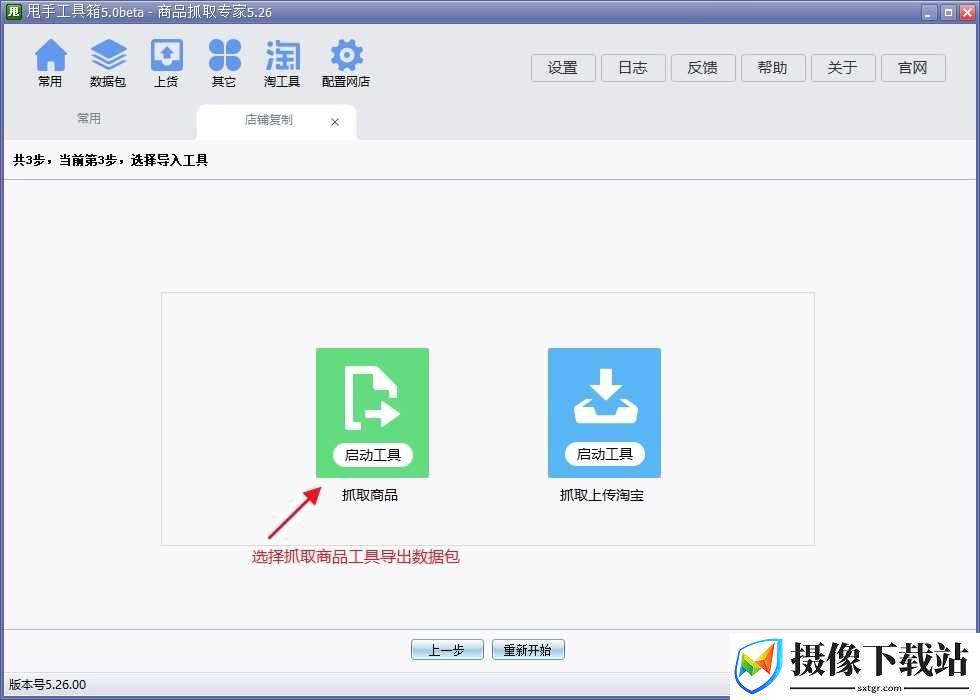Close the 店铺复制 tab
Screen dimensions: 980x700
click(x=335, y=122)
